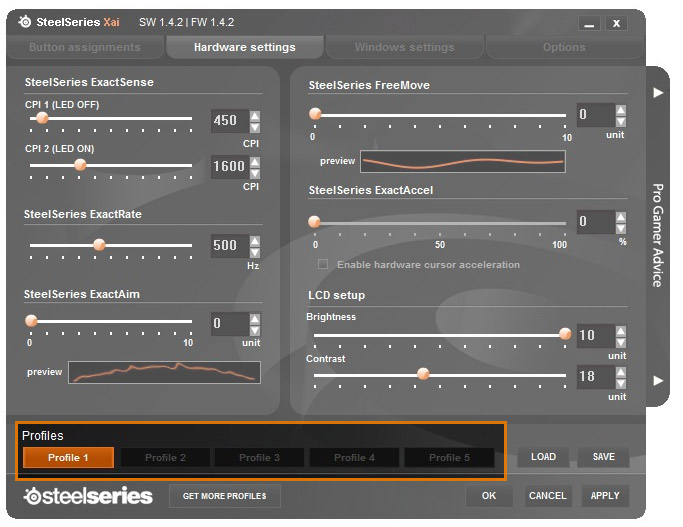
Task: Click the SteelSeries logo icon in title bar
Action: coord(25,21)
